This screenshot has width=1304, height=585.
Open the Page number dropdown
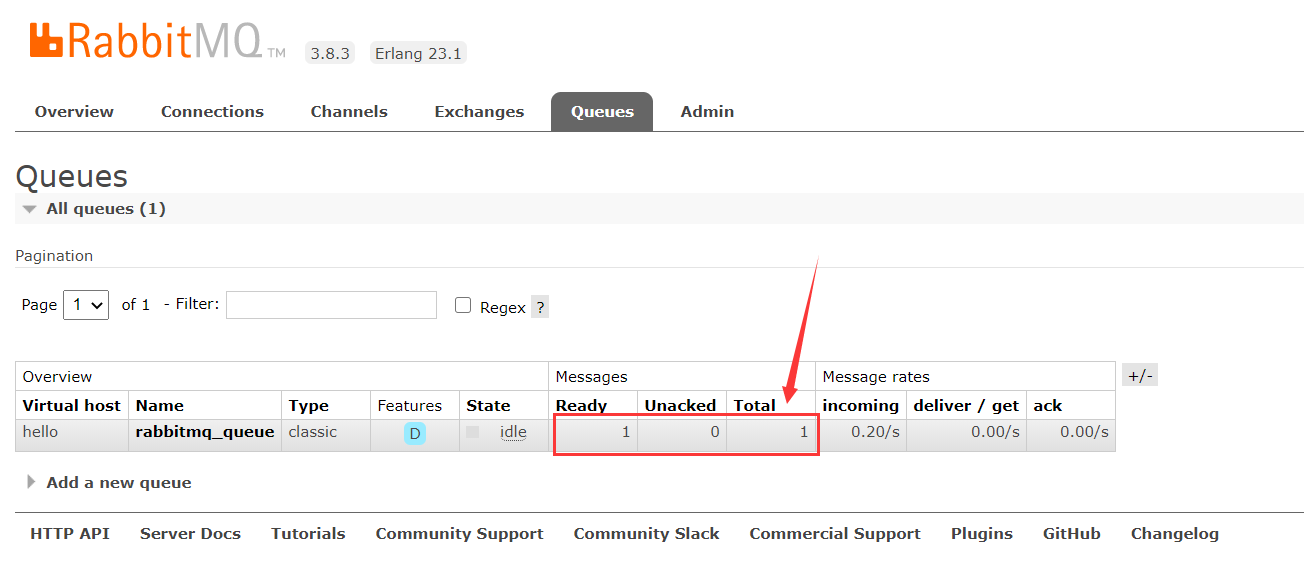pyautogui.click(x=86, y=305)
